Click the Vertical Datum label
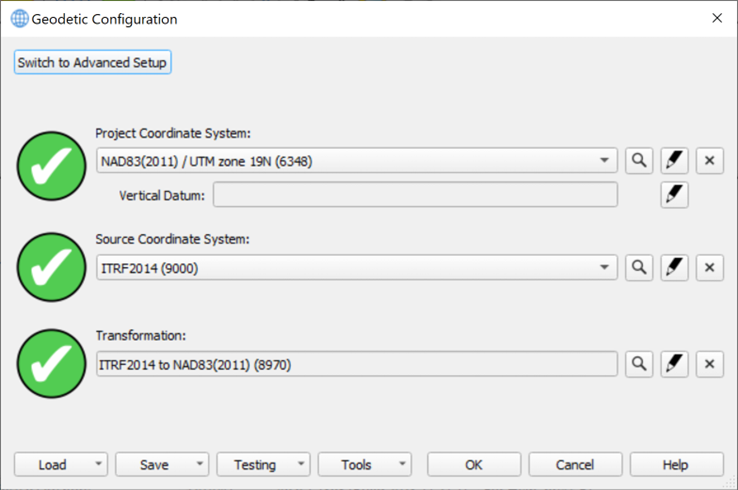 [162, 195]
